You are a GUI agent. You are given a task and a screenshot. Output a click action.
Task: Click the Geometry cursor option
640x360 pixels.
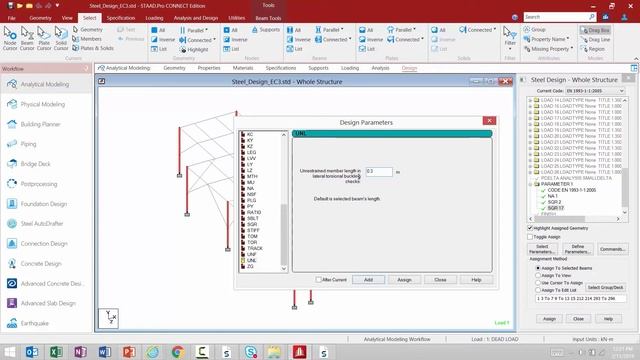(87, 29)
